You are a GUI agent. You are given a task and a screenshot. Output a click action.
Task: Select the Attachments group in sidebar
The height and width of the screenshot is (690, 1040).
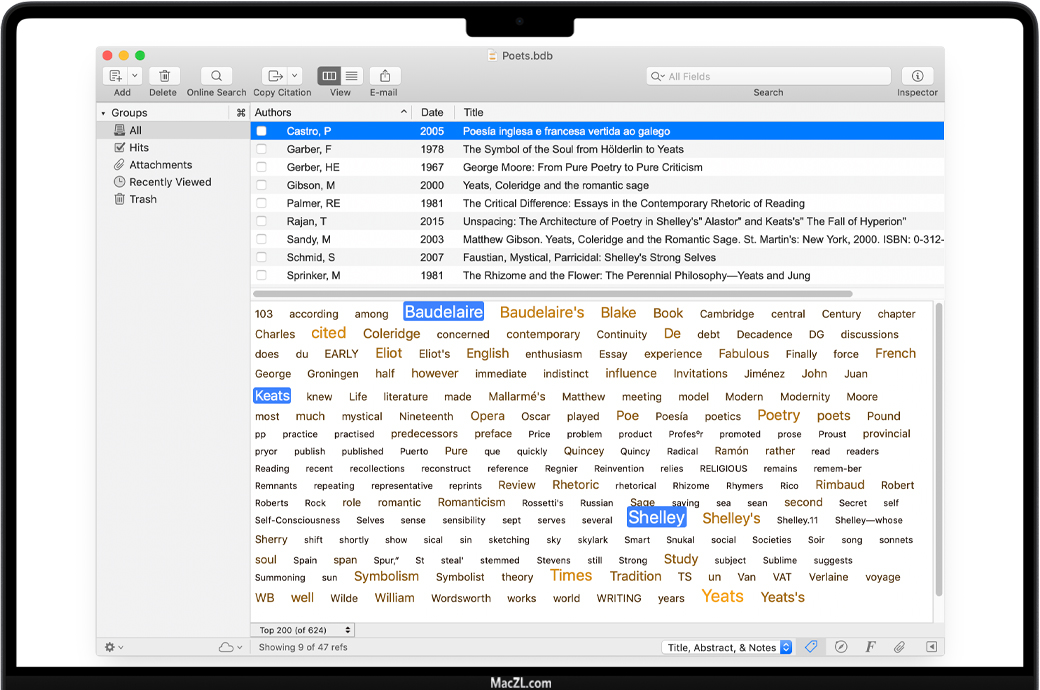[x=160, y=165]
